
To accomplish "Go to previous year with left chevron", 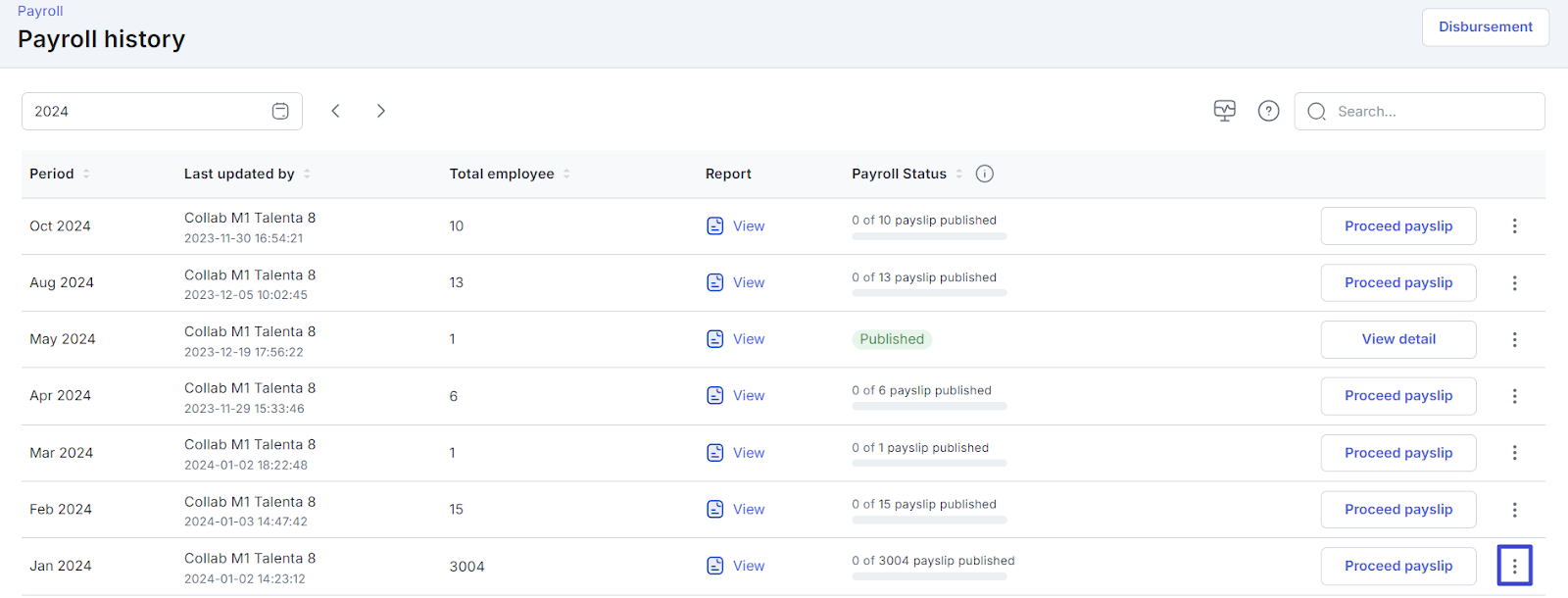I will click(x=335, y=111).
